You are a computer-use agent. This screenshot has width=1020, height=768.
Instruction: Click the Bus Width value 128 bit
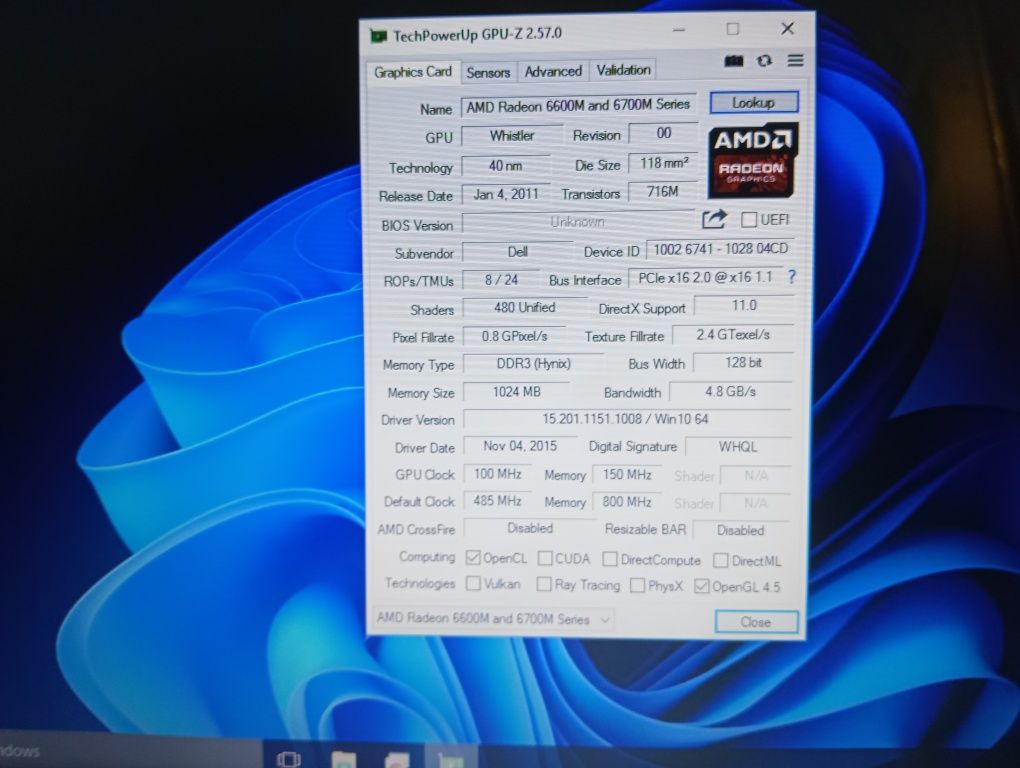pos(743,362)
